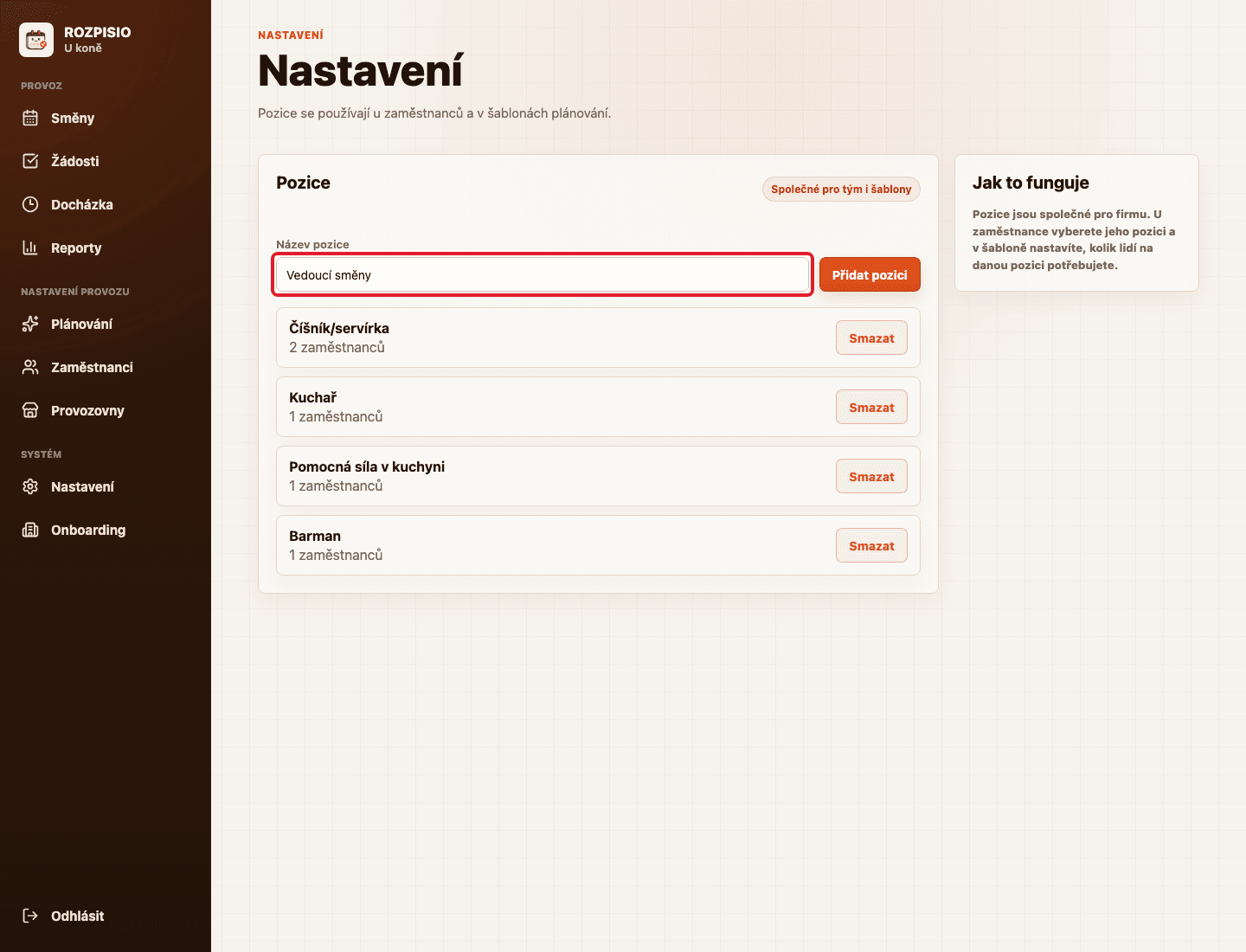
Task: Open Směny via its calendar icon
Action: pos(30,118)
